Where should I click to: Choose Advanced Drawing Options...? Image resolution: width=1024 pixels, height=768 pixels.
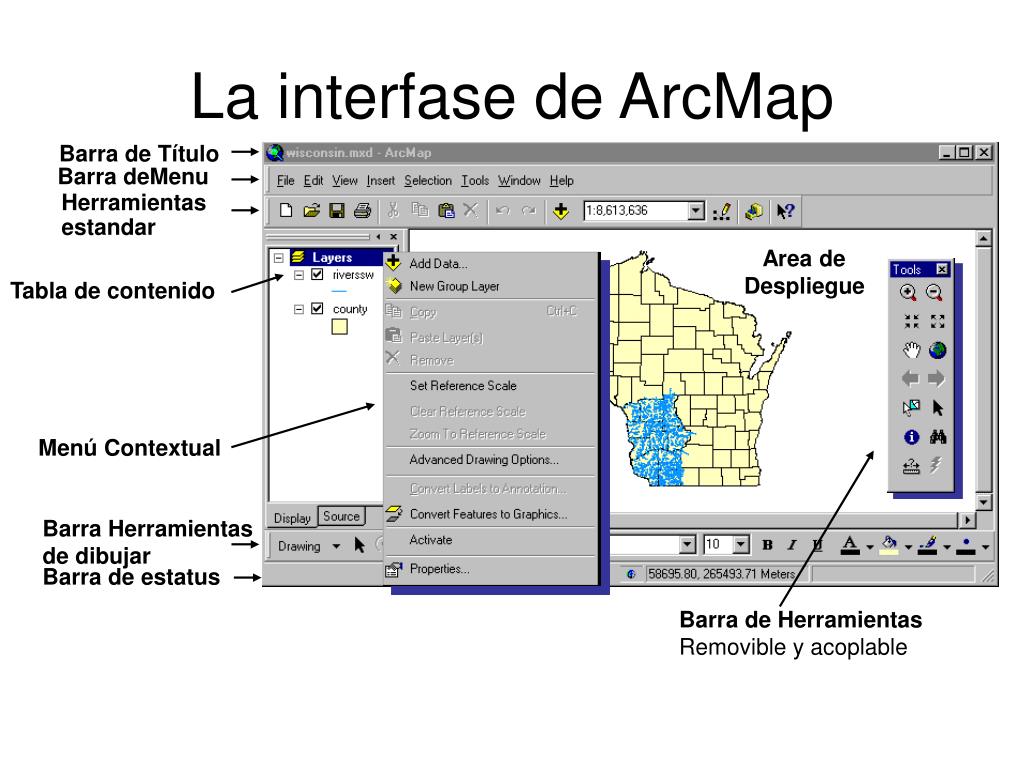pyautogui.click(x=491, y=460)
